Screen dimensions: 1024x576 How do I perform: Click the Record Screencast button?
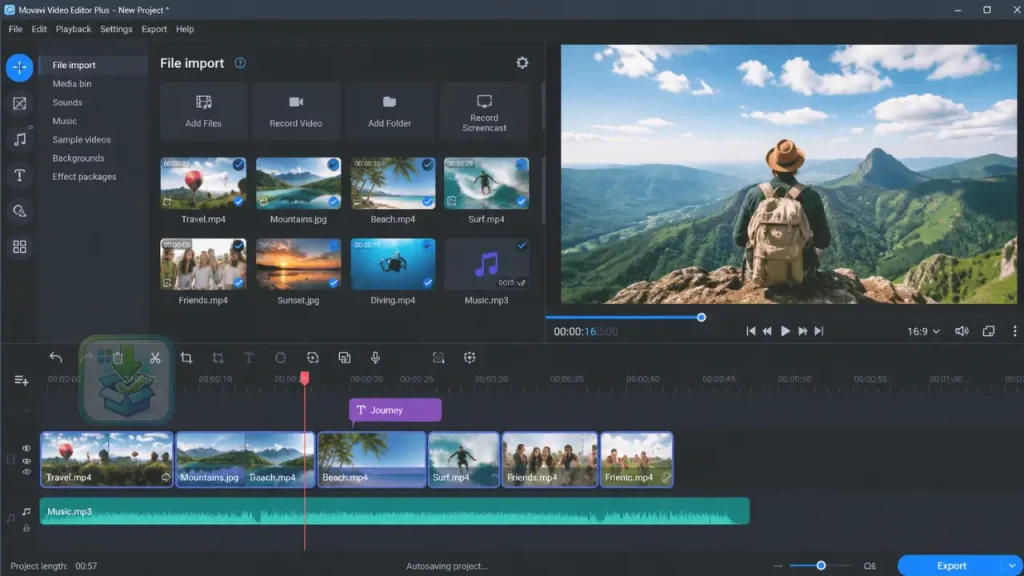(x=484, y=111)
